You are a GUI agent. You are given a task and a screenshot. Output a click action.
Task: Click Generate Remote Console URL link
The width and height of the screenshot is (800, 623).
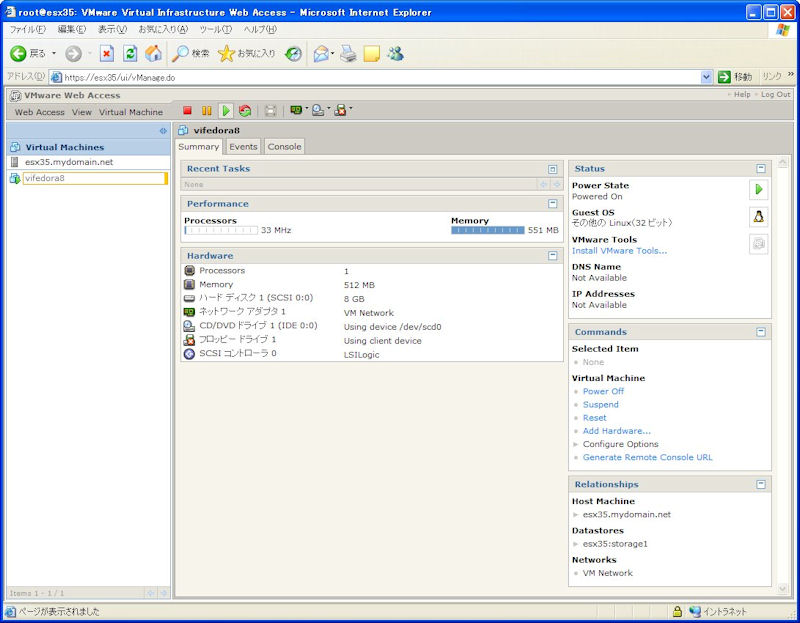tap(648, 458)
